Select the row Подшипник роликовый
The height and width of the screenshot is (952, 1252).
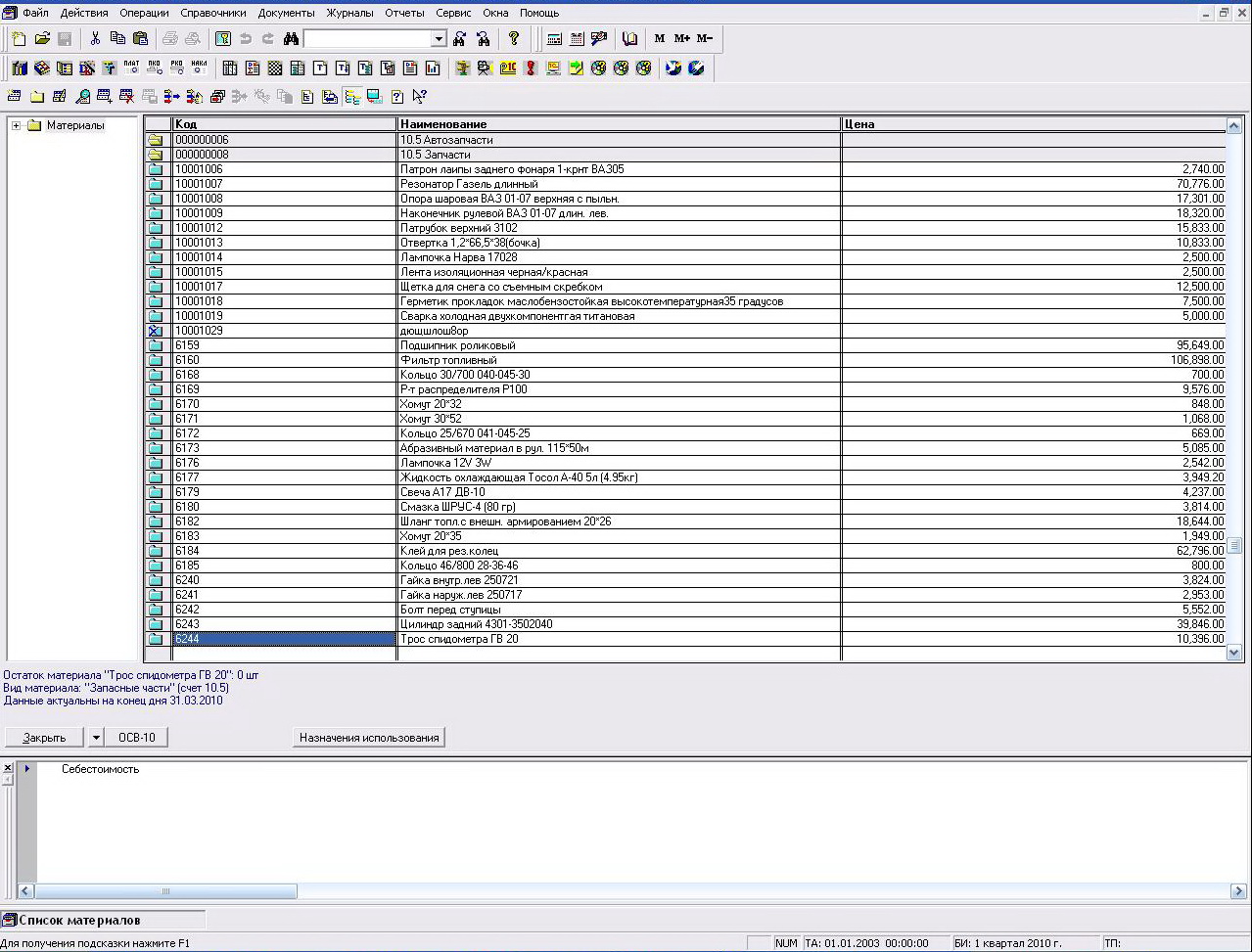point(685,345)
